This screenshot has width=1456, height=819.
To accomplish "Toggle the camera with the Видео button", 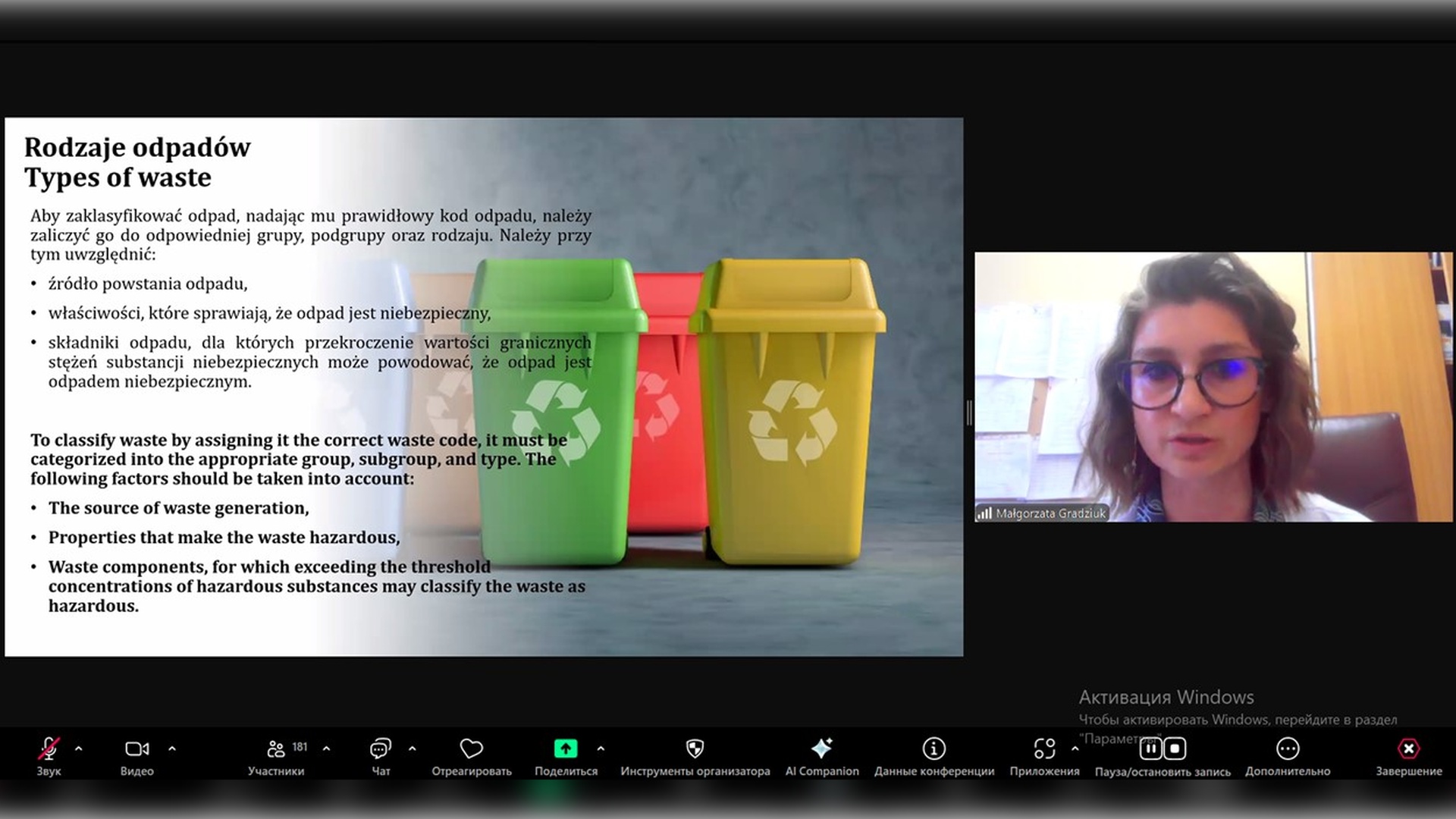I will coord(137,749).
